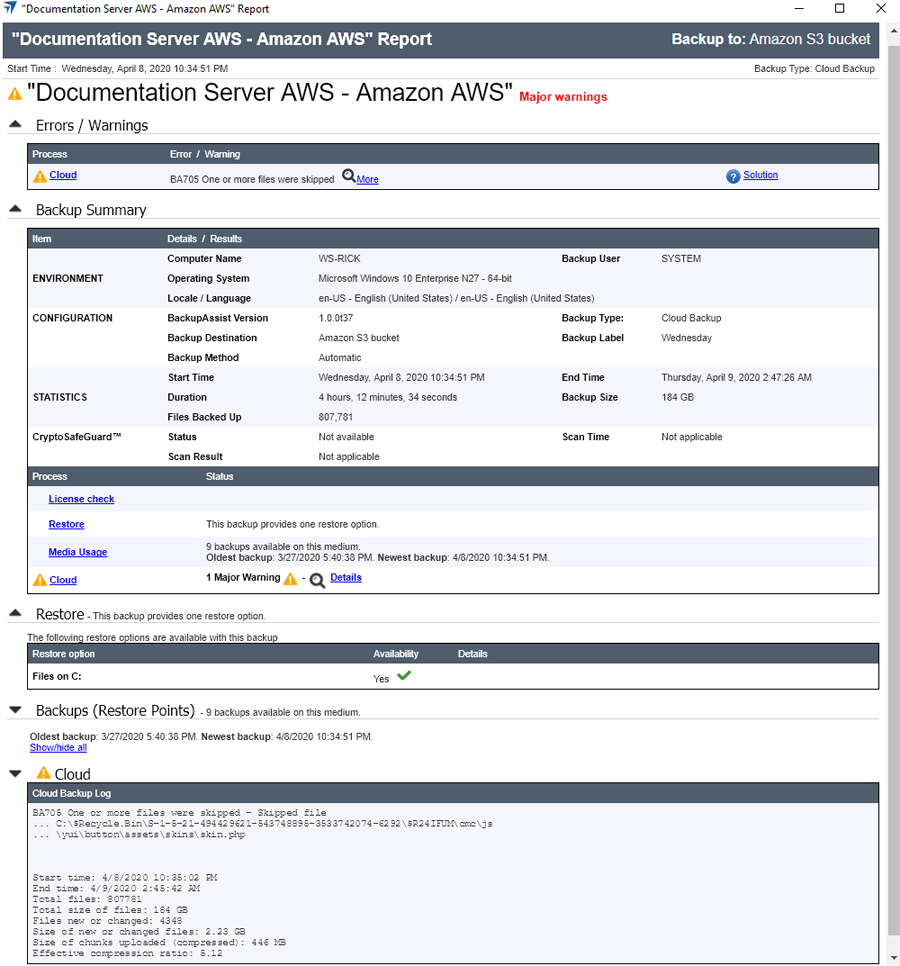
Task: Click the scrollbar down arrow
Action: [894, 958]
